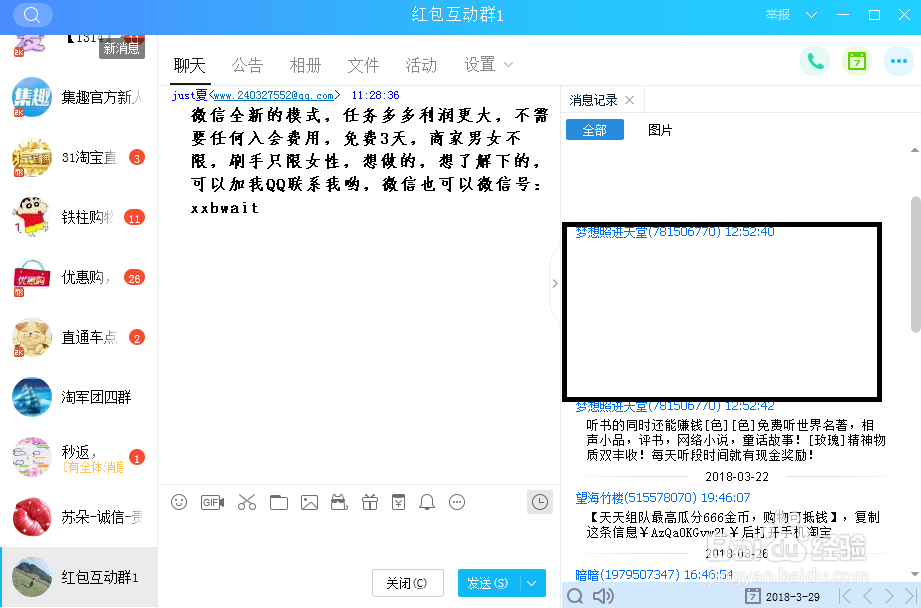Viewport: 921px width, 608px height.
Task: Go to next page of message history
Action: (889, 596)
